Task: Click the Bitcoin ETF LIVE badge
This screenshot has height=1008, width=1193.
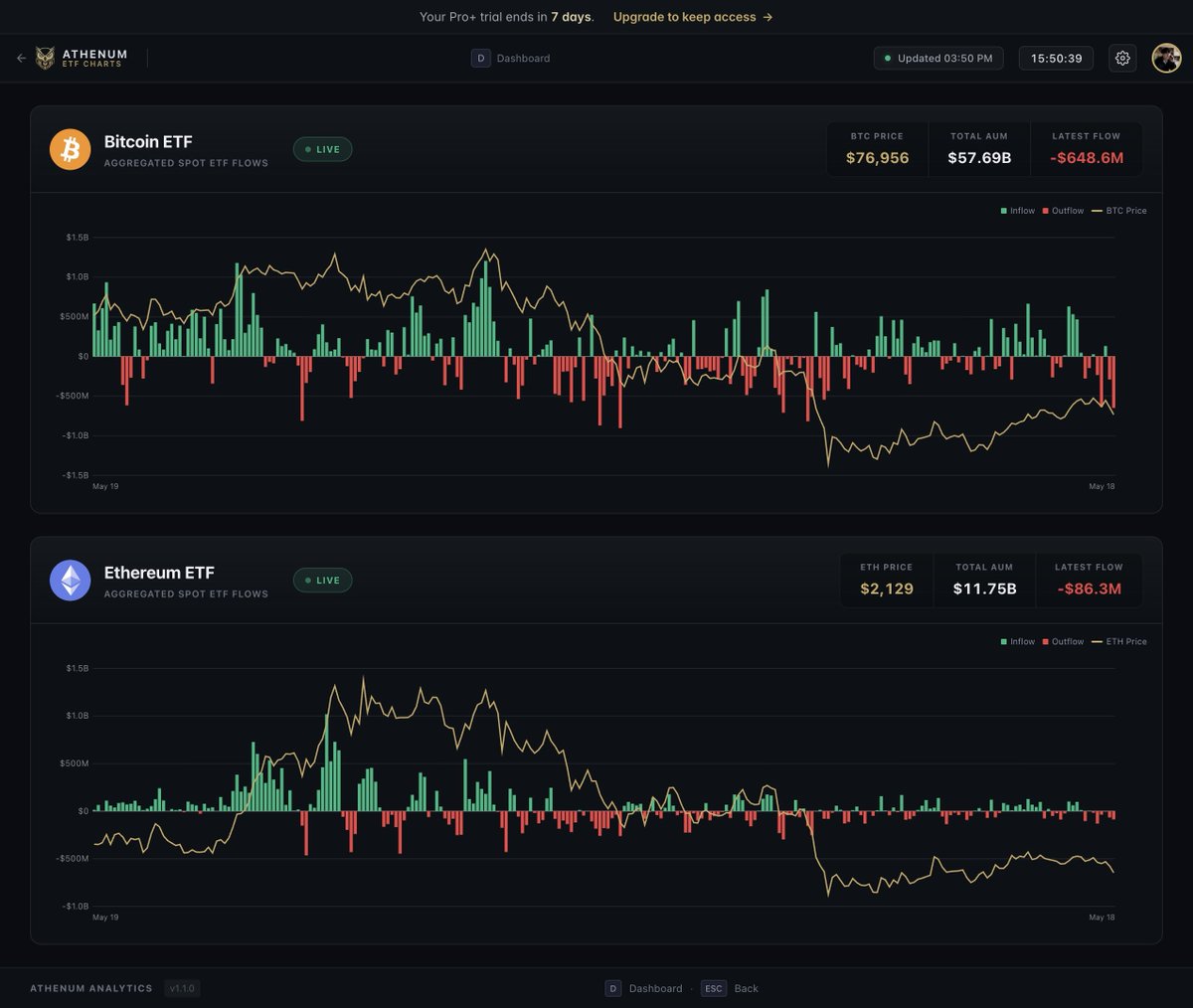Action: point(322,149)
